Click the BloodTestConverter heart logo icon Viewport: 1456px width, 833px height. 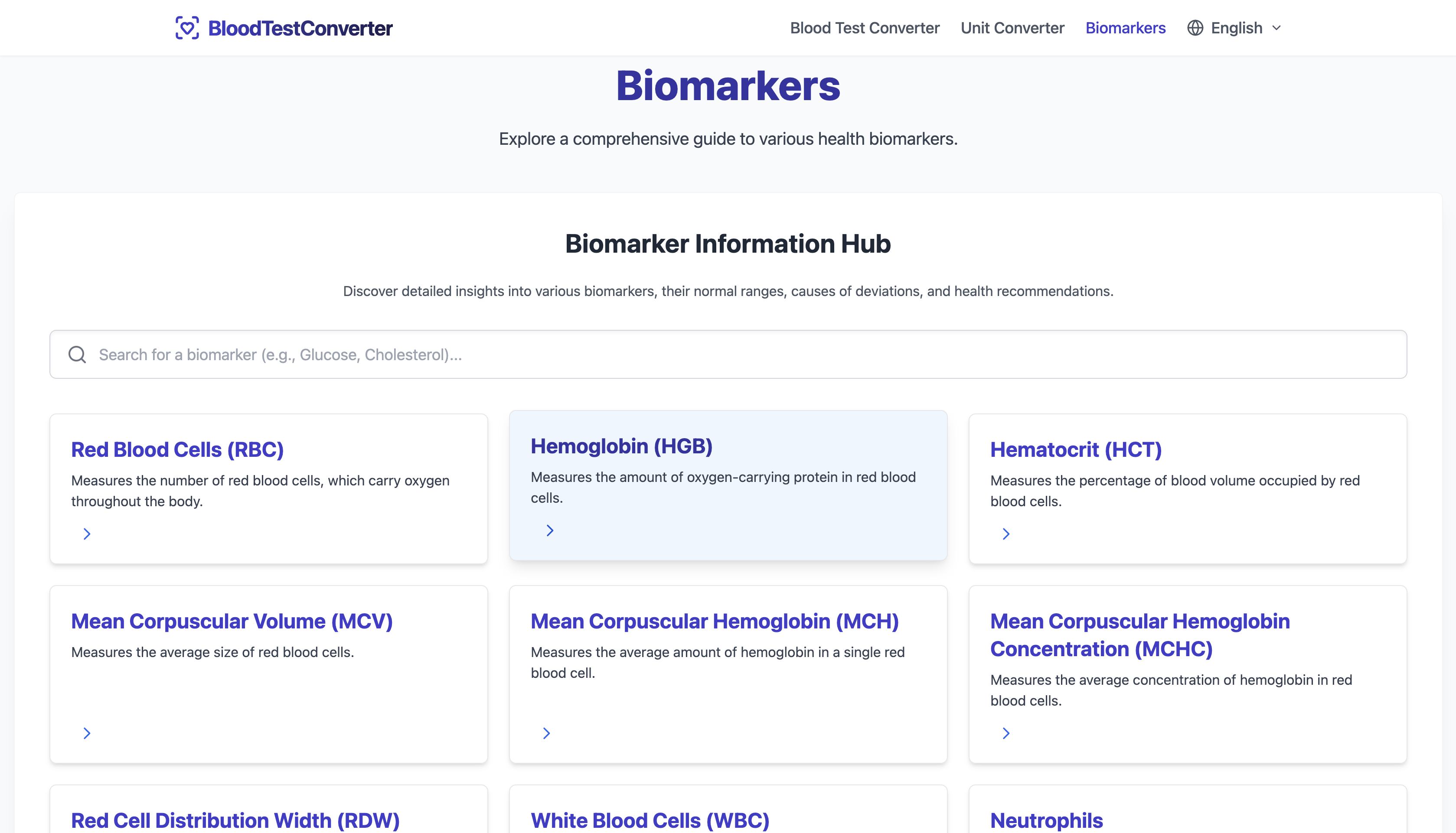coord(187,27)
